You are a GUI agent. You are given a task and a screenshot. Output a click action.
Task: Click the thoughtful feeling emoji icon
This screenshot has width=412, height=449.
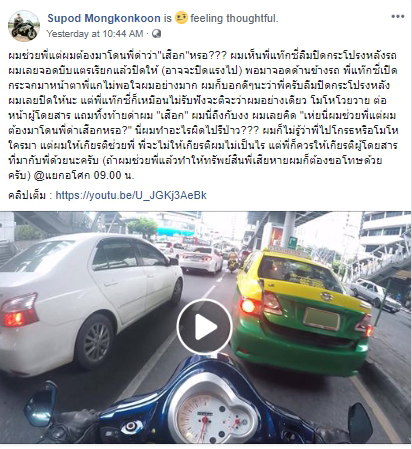(x=181, y=17)
